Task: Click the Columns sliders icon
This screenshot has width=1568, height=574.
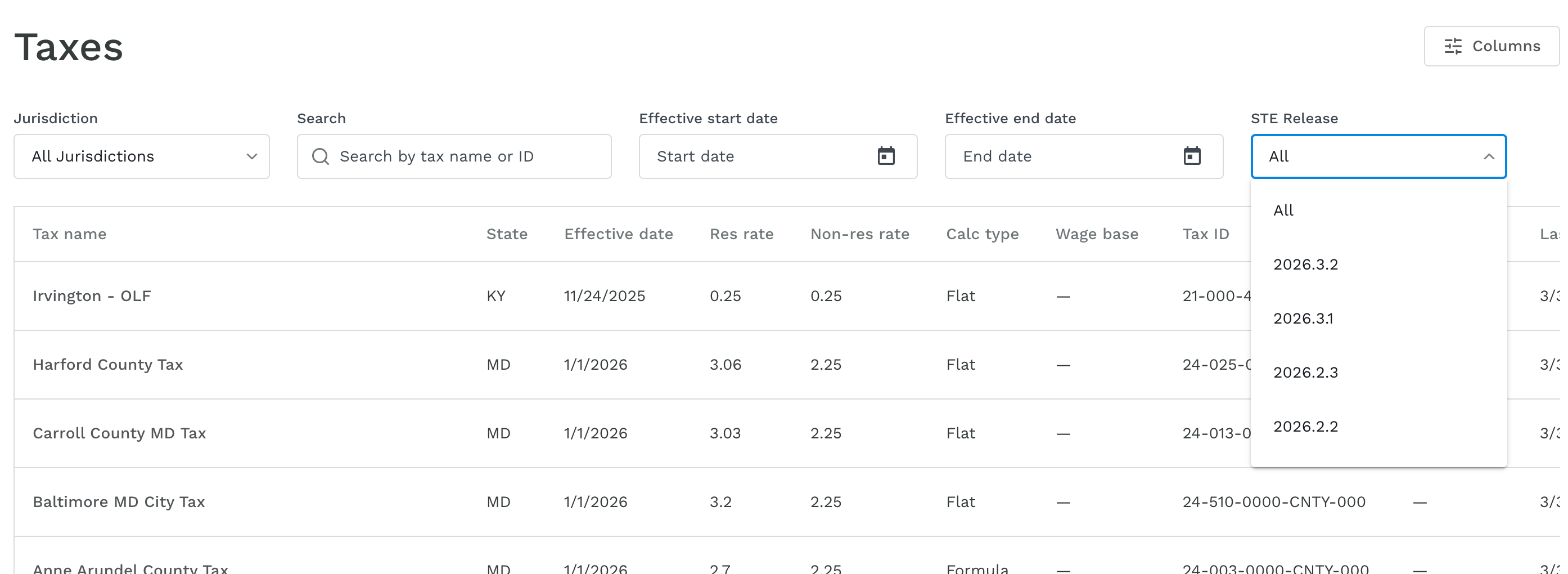Action: pyautogui.click(x=1453, y=46)
